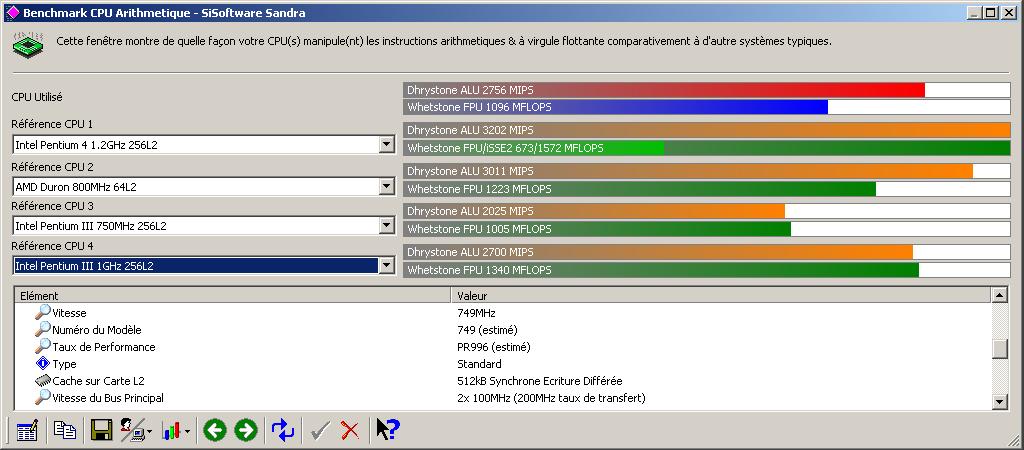The height and width of the screenshot is (450, 1024).
Task: Click the blue info icon beside Type
Action: tap(43, 363)
